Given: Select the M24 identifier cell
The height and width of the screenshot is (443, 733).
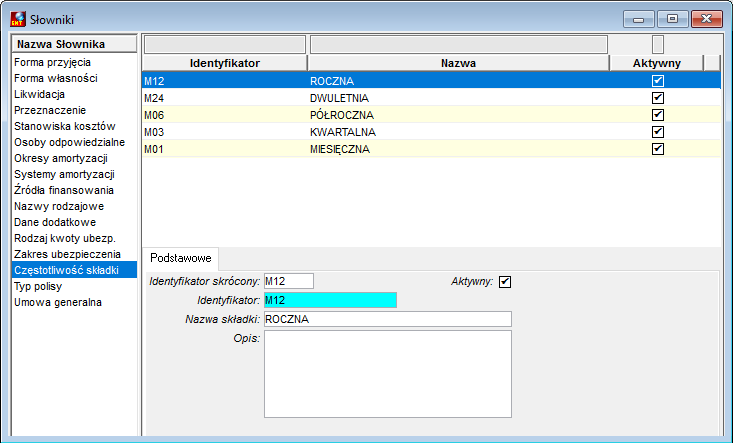Looking at the screenshot, I should click(x=225, y=98).
